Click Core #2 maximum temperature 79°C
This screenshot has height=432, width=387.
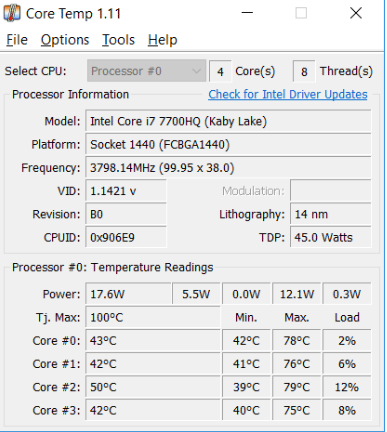click(x=297, y=387)
